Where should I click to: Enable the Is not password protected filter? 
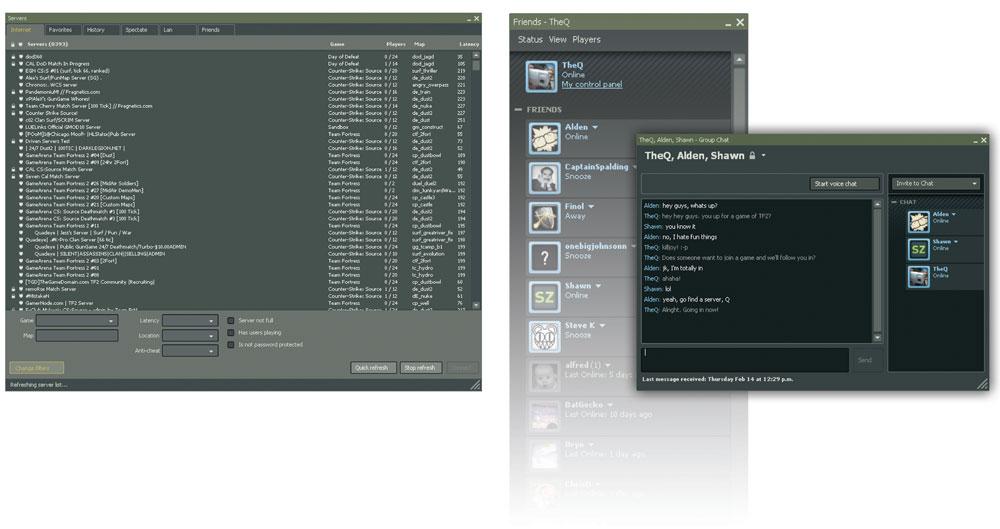[x=231, y=345]
